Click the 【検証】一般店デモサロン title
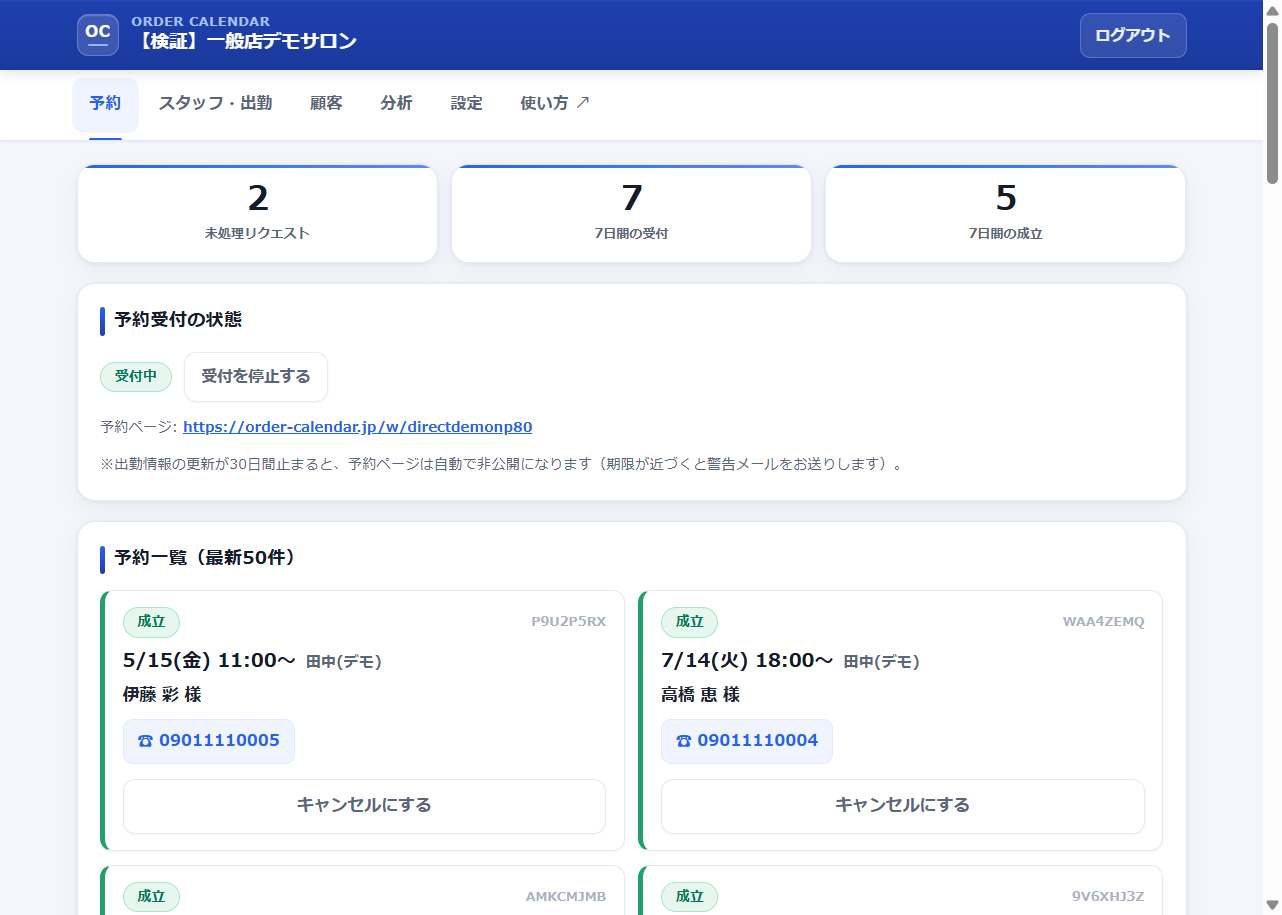 click(x=244, y=42)
